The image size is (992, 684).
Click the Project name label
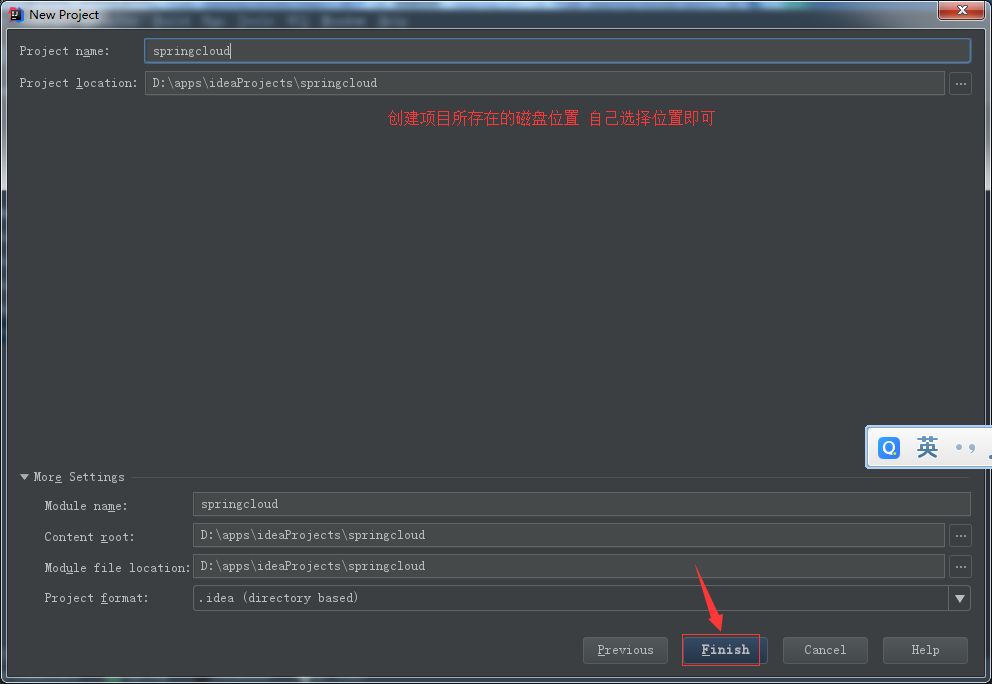tap(64, 51)
